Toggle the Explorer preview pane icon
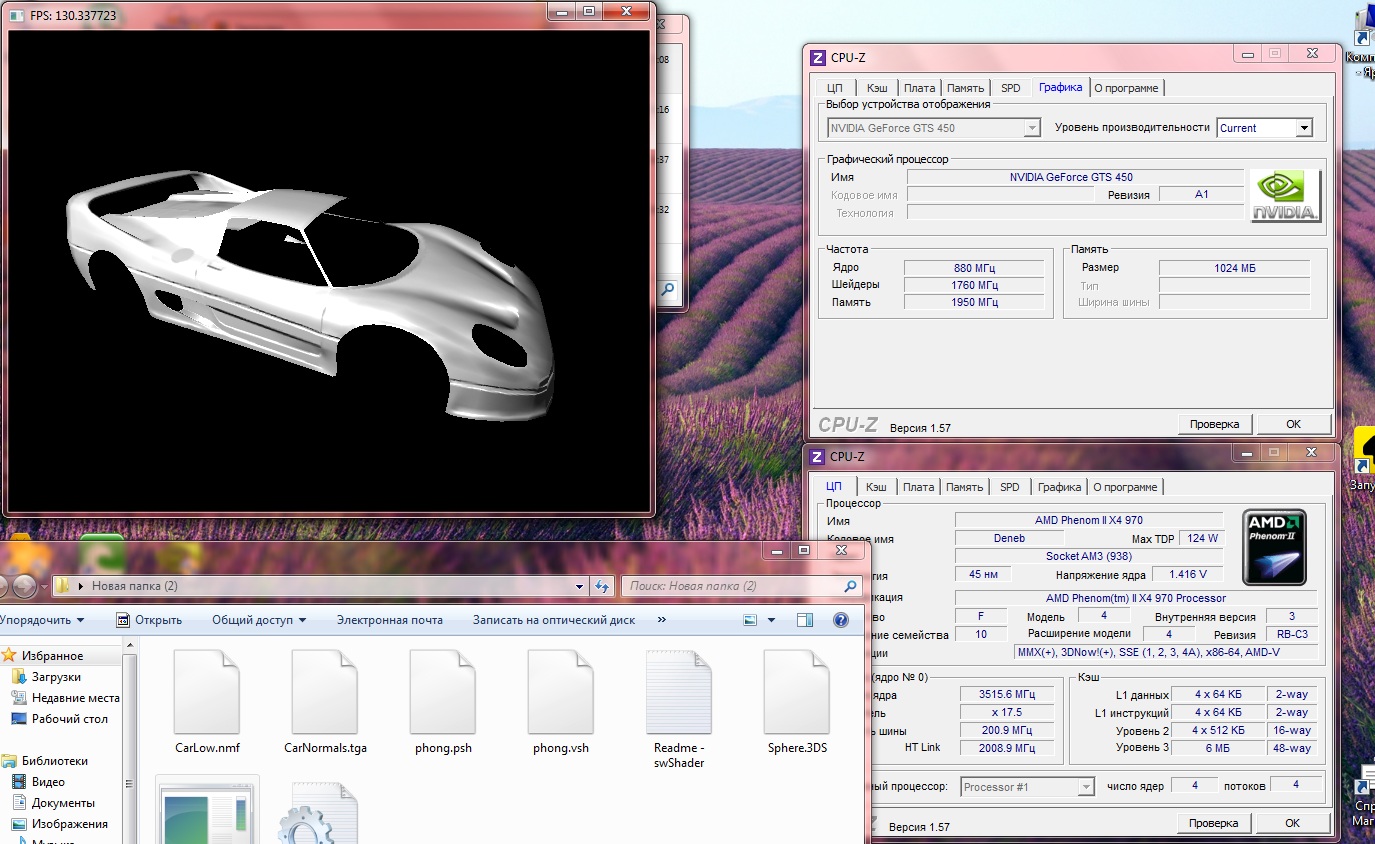This screenshot has height=844, width=1375. [x=805, y=620]
